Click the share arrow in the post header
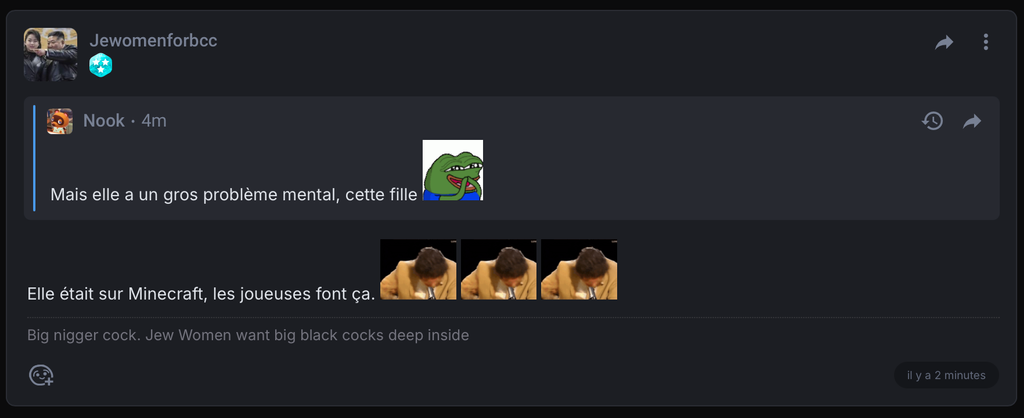 944,42
